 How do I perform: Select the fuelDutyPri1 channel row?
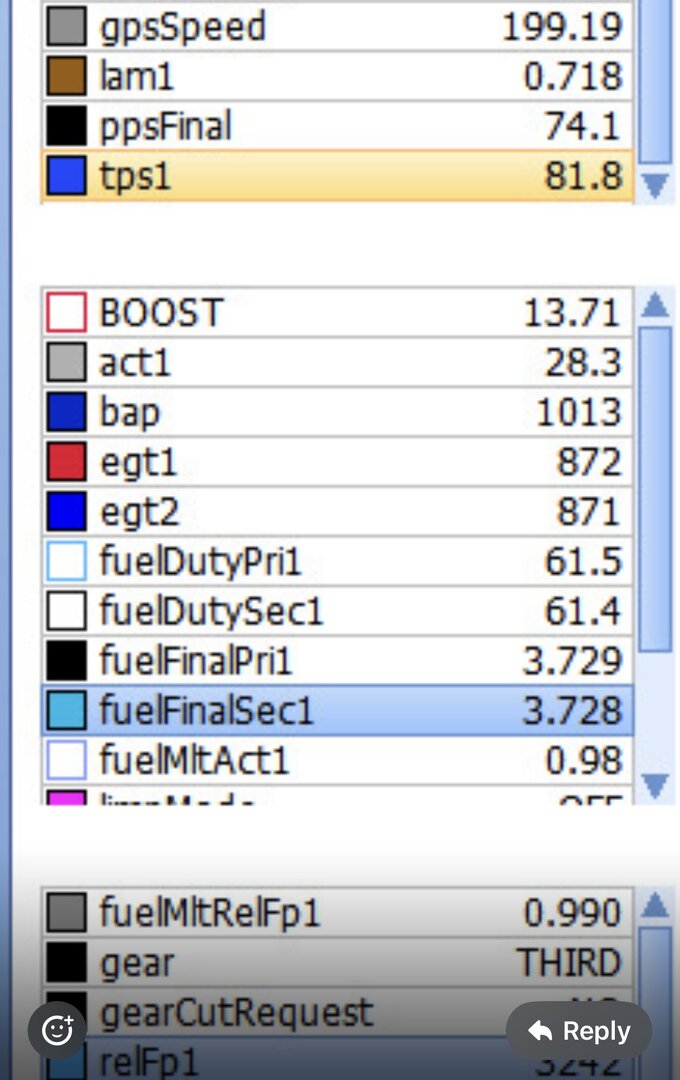[338, 561]
